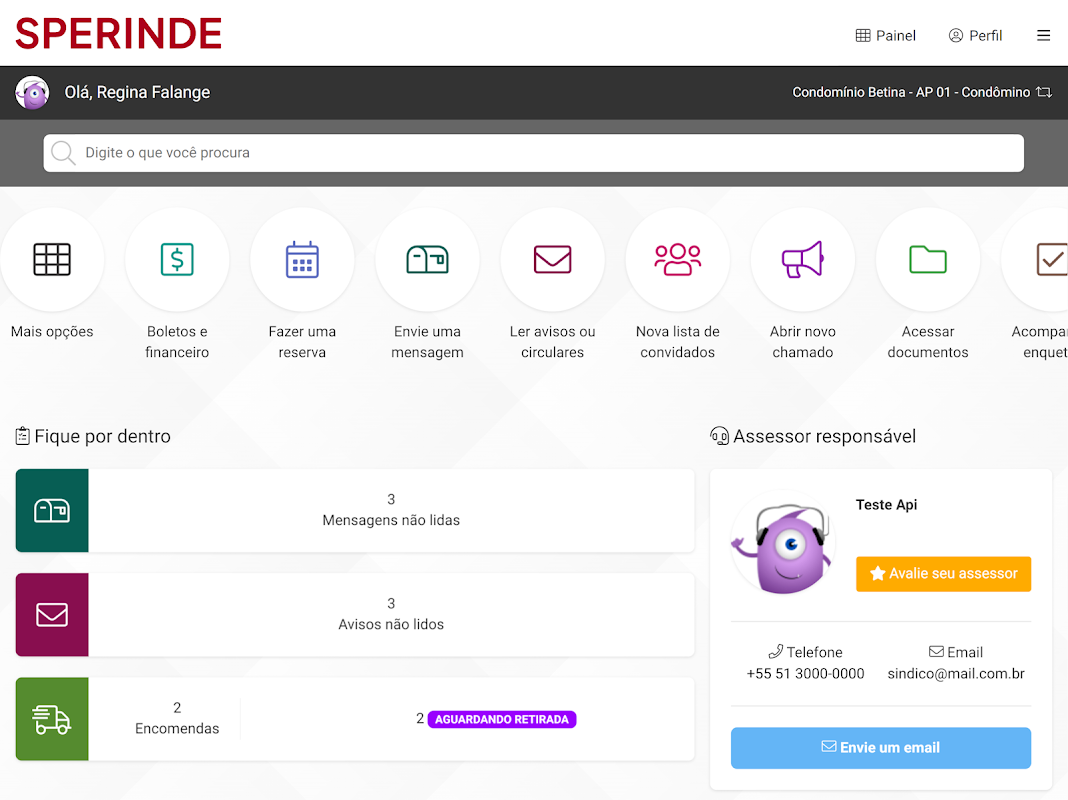Click the 'Envie uma mensagem' label
Image resolution: width=1068 pixels, height=800 pixels.
pyautogui.click(x=427, y=342)
